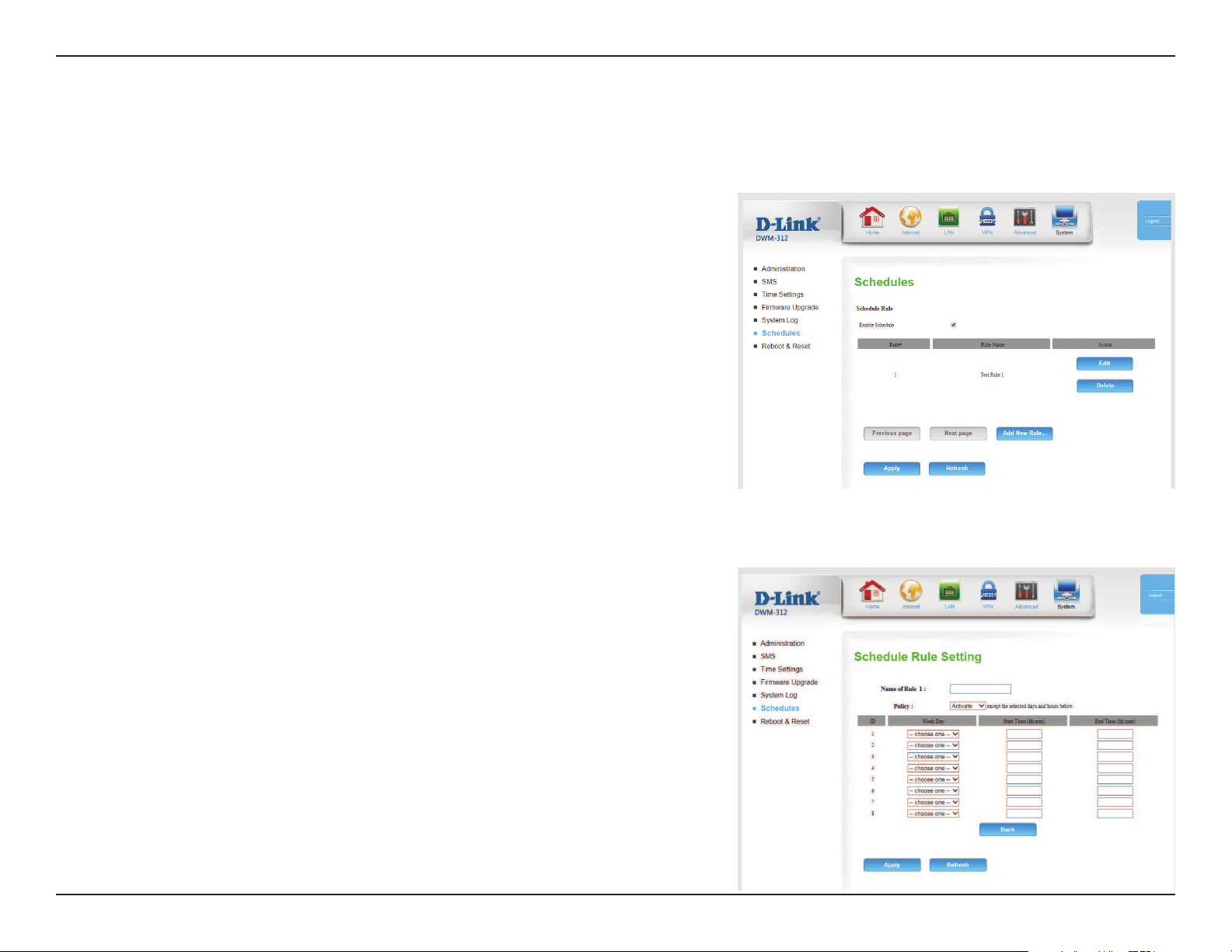Click the Advanced tools icon on the Schedules page

tap(1024, 217)
